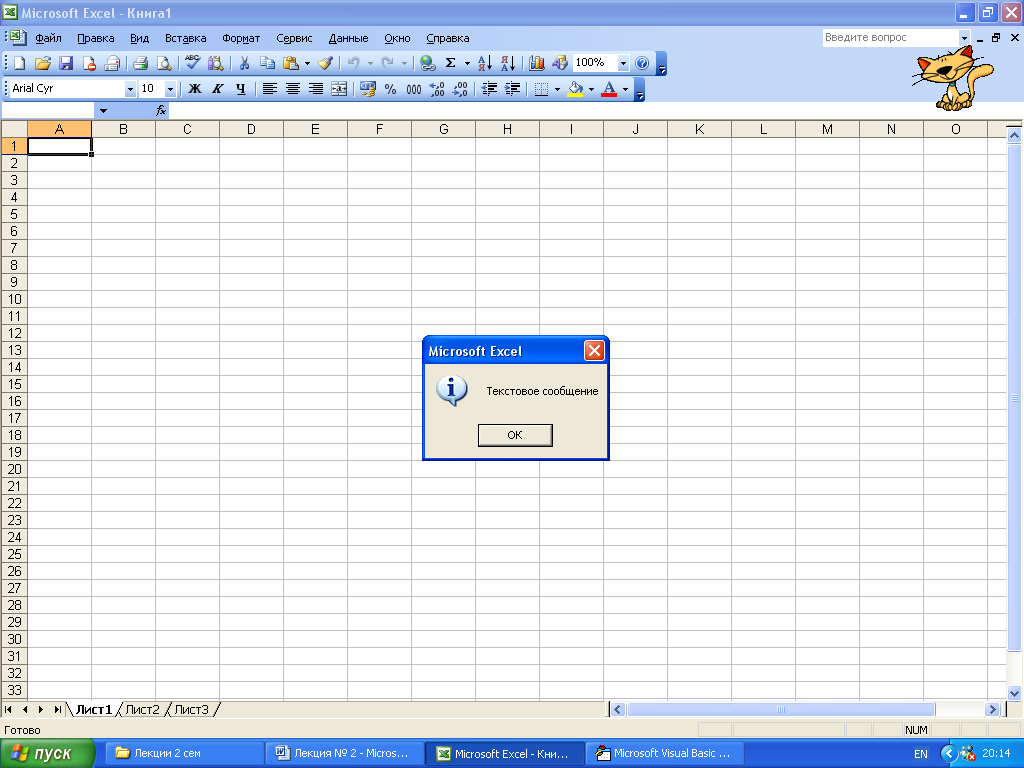Expand the paste options dropdown arrow

pos(307,63)
